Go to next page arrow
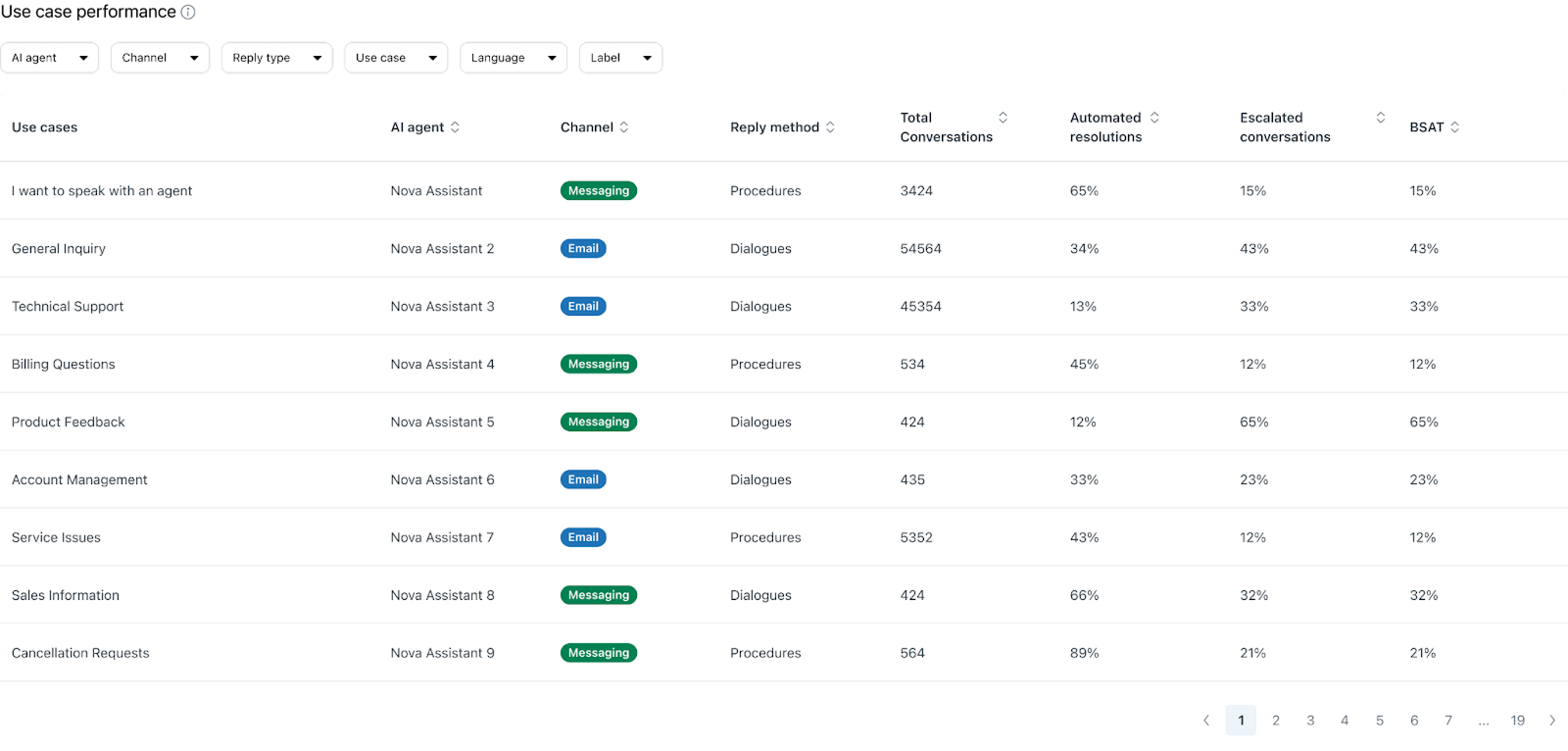Screen dimensions: 1568x751 coord(1552,721)
